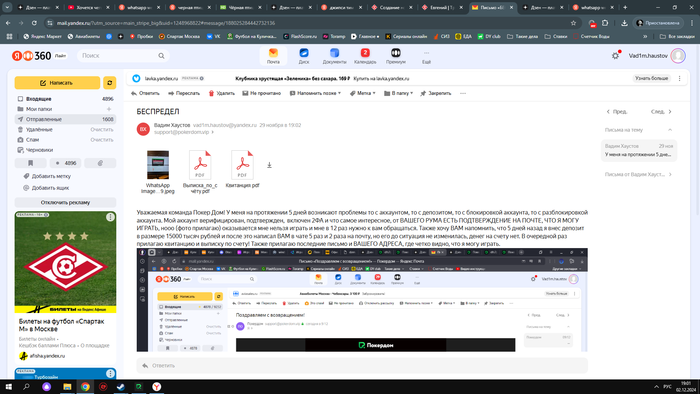Open the Документы service icon
Screen dimensions: 700x394
[x=334, y=56]
